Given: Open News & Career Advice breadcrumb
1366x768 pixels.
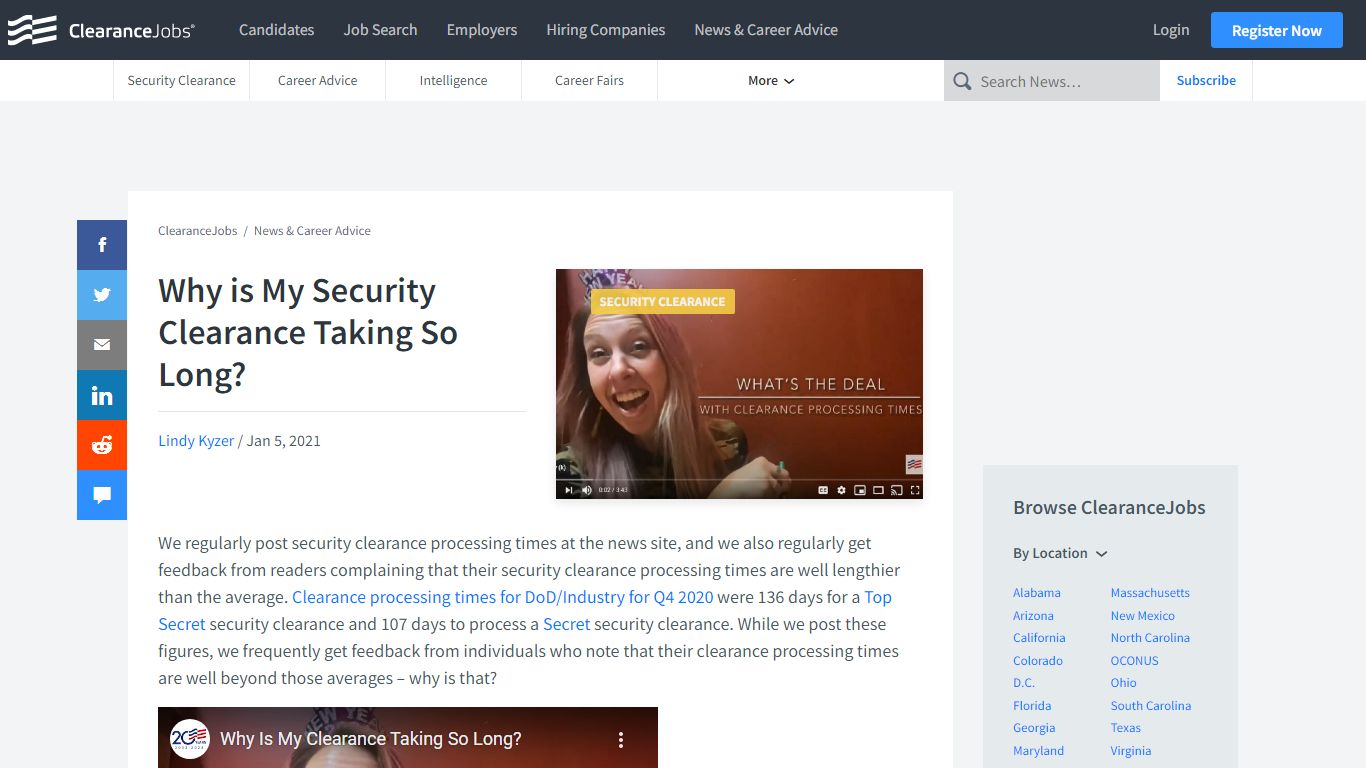Looking at the screenshot, I should (x=312, y=231).
